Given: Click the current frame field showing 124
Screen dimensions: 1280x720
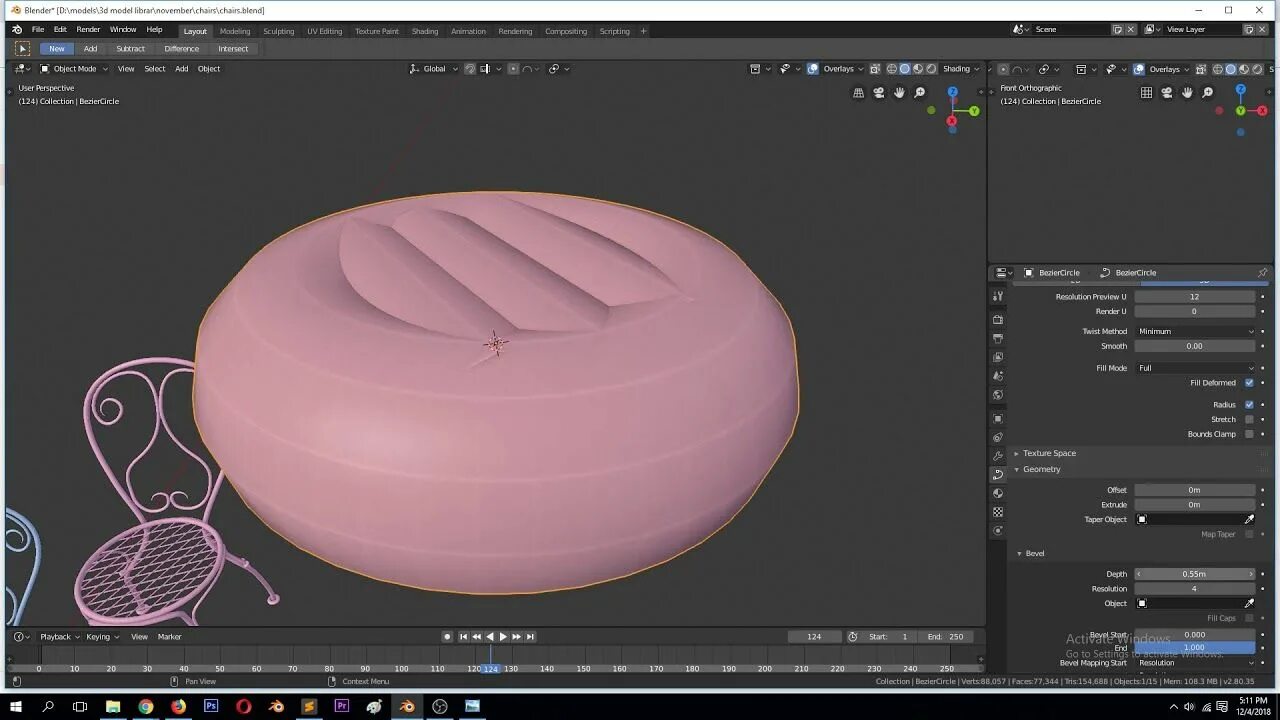Looking at the screenshot, I should 815,636.
